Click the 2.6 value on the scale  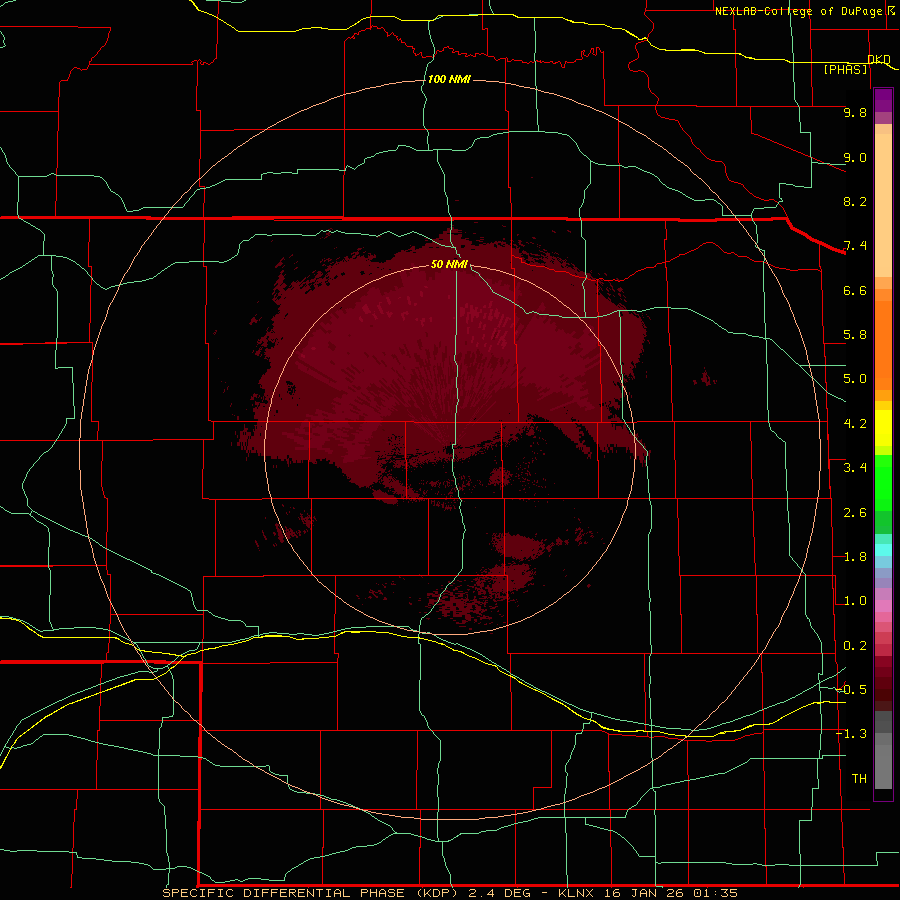point(855,513)
